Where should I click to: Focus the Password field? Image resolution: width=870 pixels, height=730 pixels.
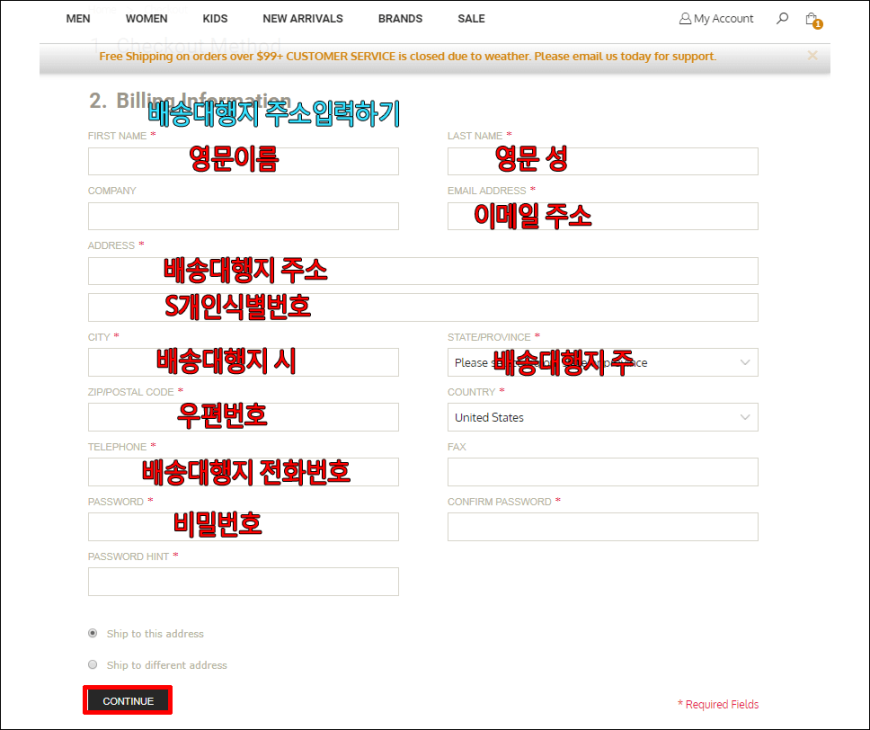coord(243,526)
